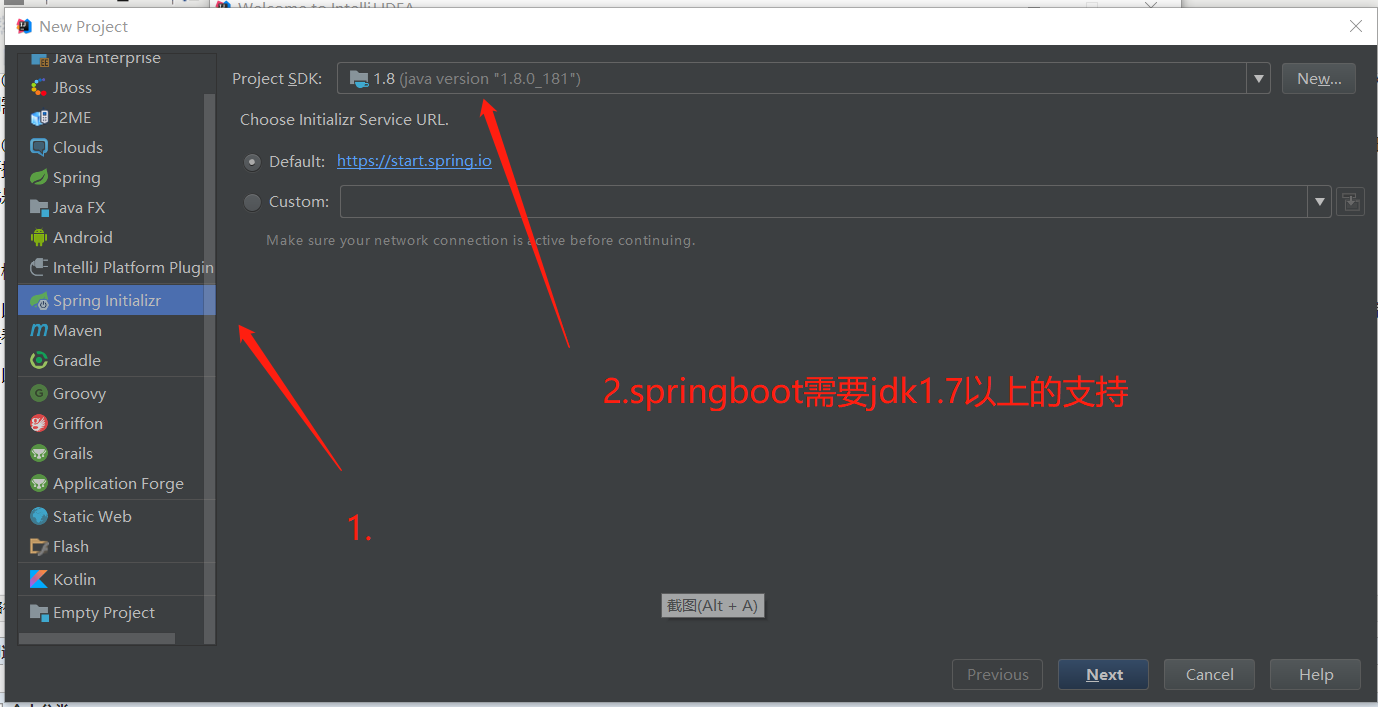Open the Project SDK dropdown arrow
This screenshot has width=1378, height=707.
(x=1258, y=78)
